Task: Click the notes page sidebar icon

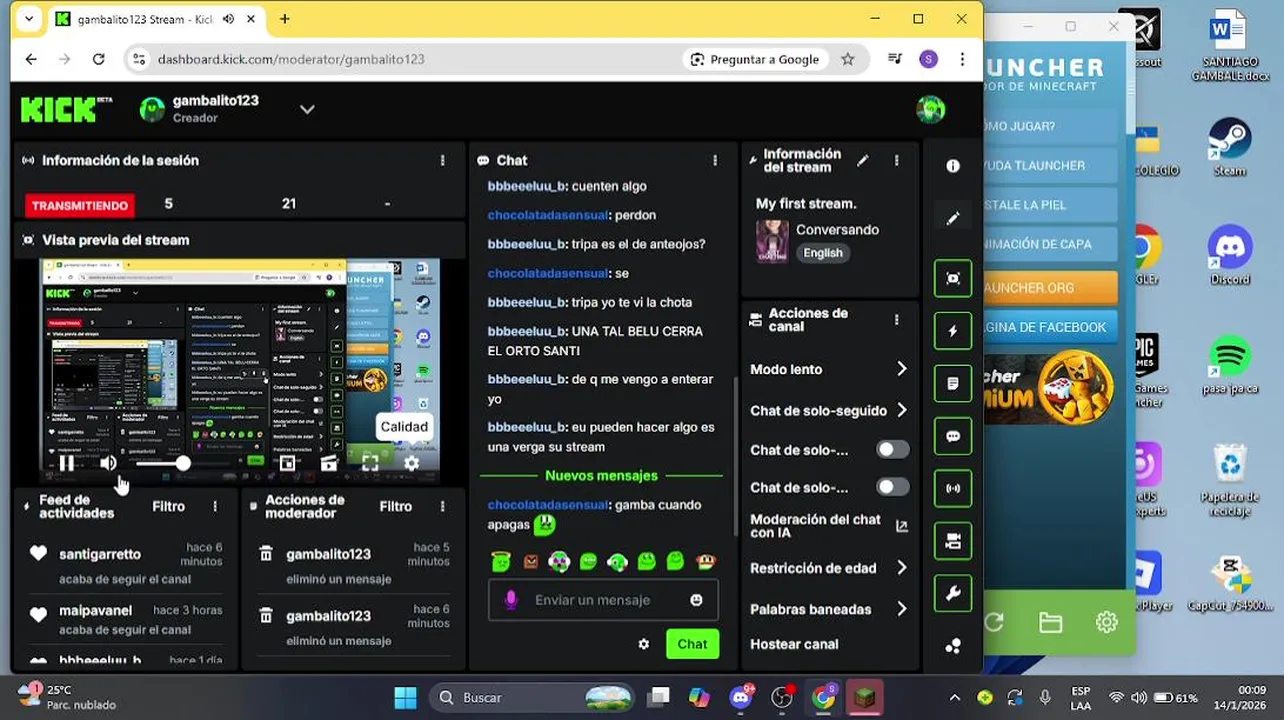Action: point(953,384)
